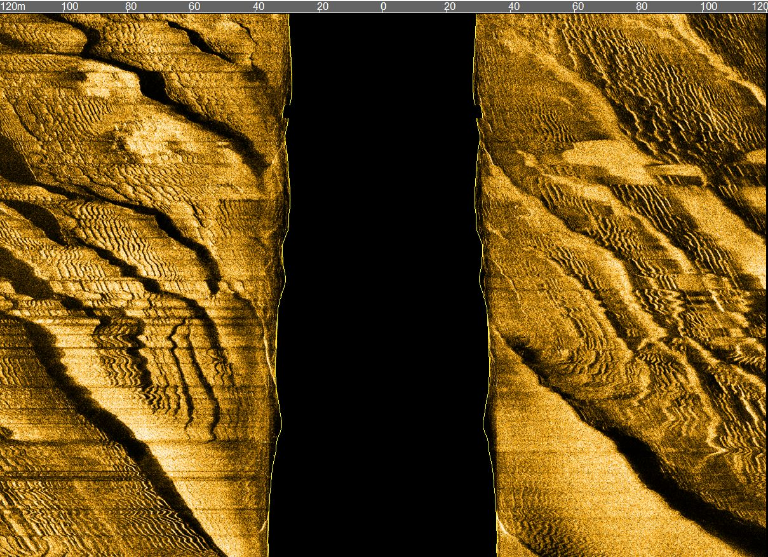Select the 20 mark left of zero
Viewport: 768px width, 557px height.
(321, 6)
